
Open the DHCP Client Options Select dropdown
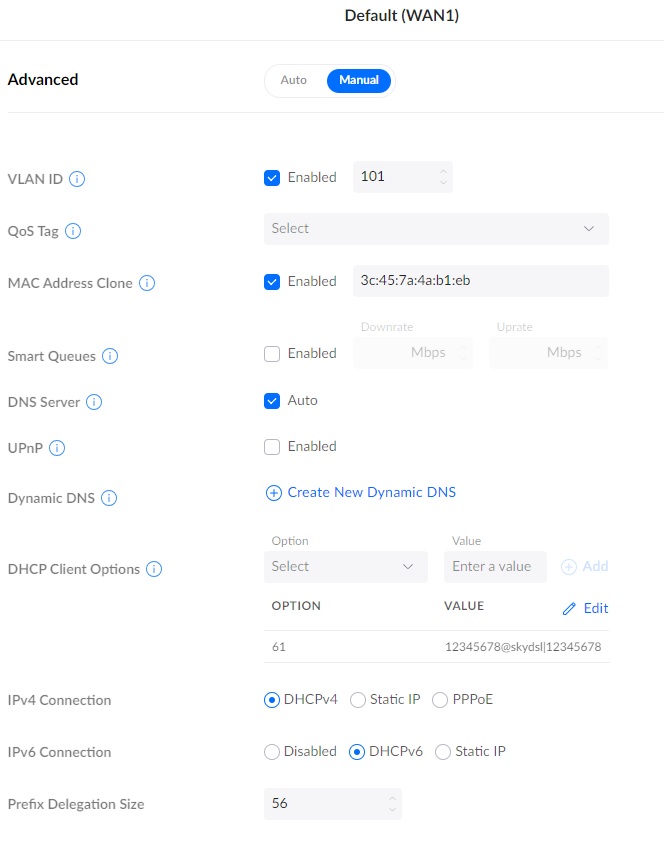(345, 566)
